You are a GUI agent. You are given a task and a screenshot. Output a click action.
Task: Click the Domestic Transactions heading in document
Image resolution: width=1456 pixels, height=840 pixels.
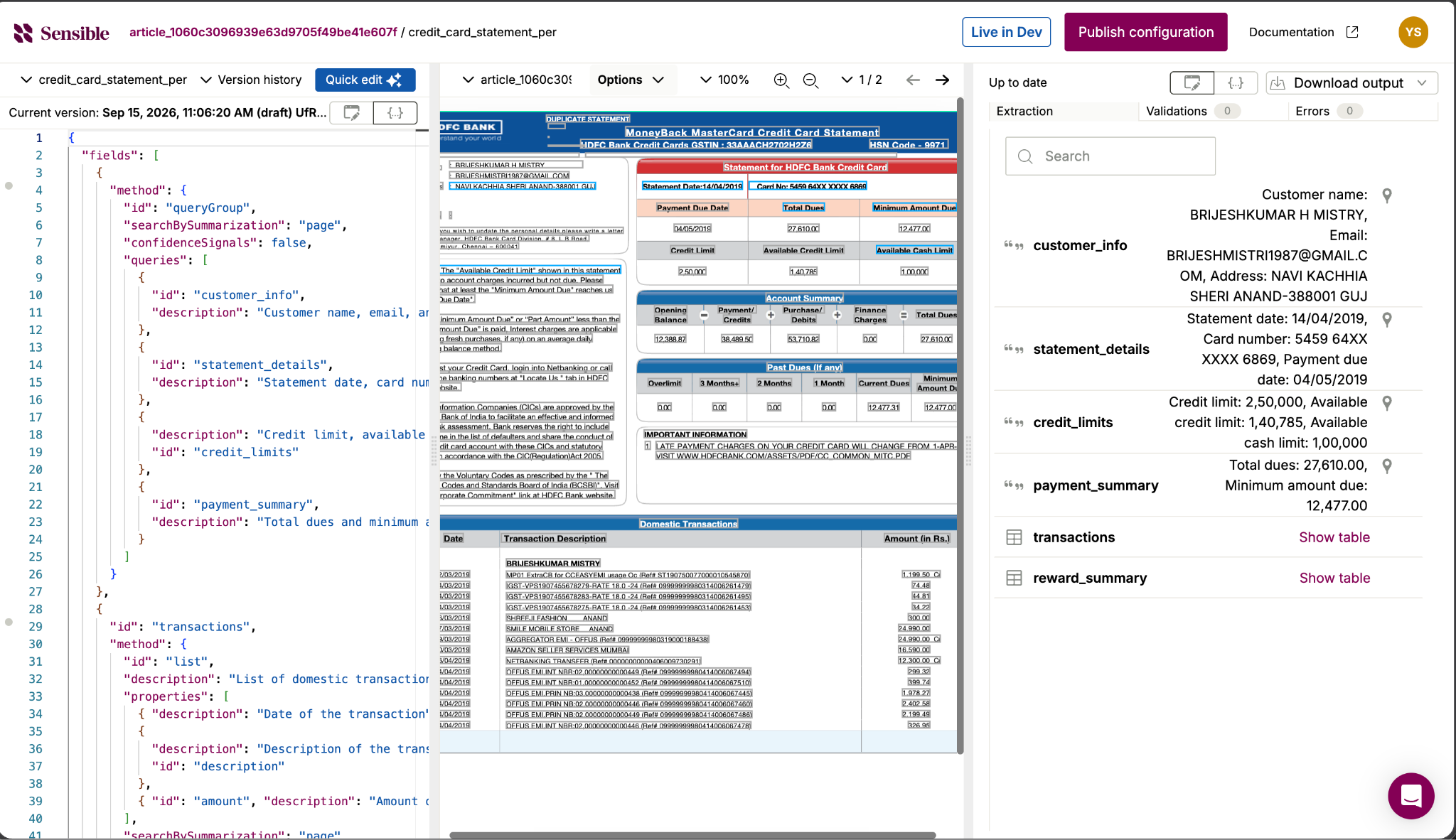(x=688, y=524)
